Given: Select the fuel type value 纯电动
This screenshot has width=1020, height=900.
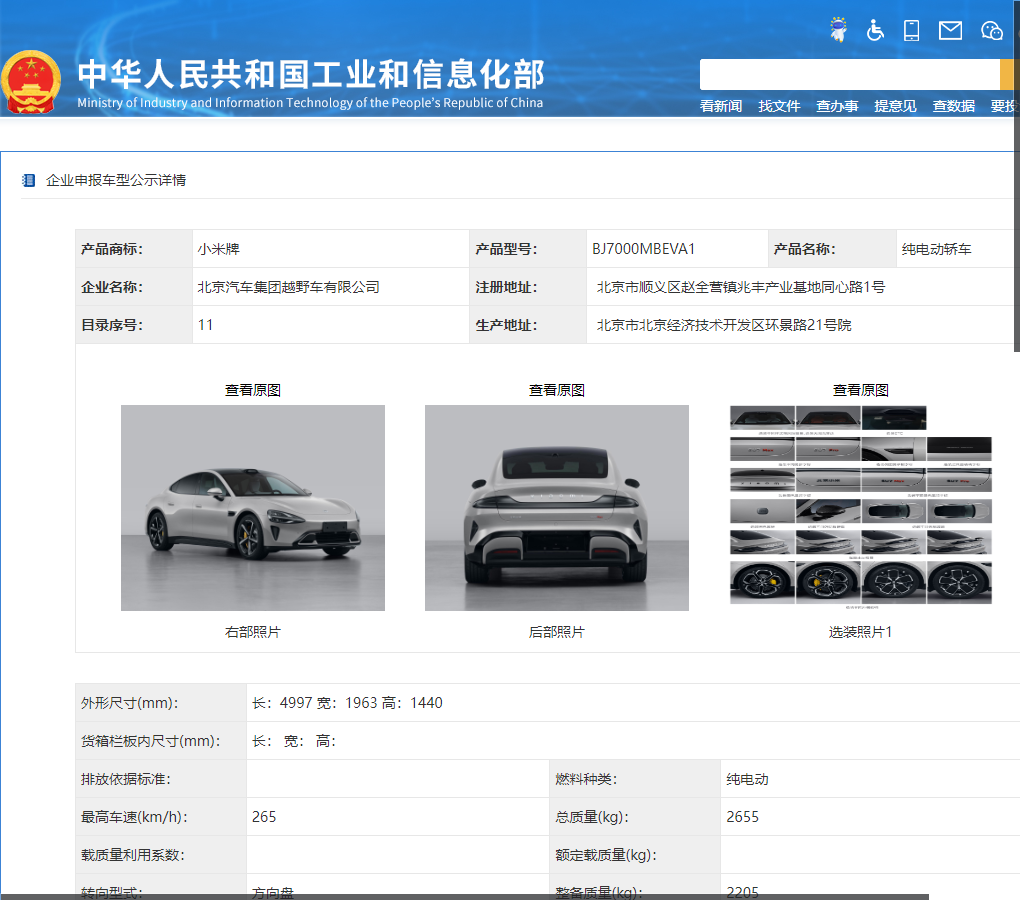Looking at the screenshot, I should [747, 779].
